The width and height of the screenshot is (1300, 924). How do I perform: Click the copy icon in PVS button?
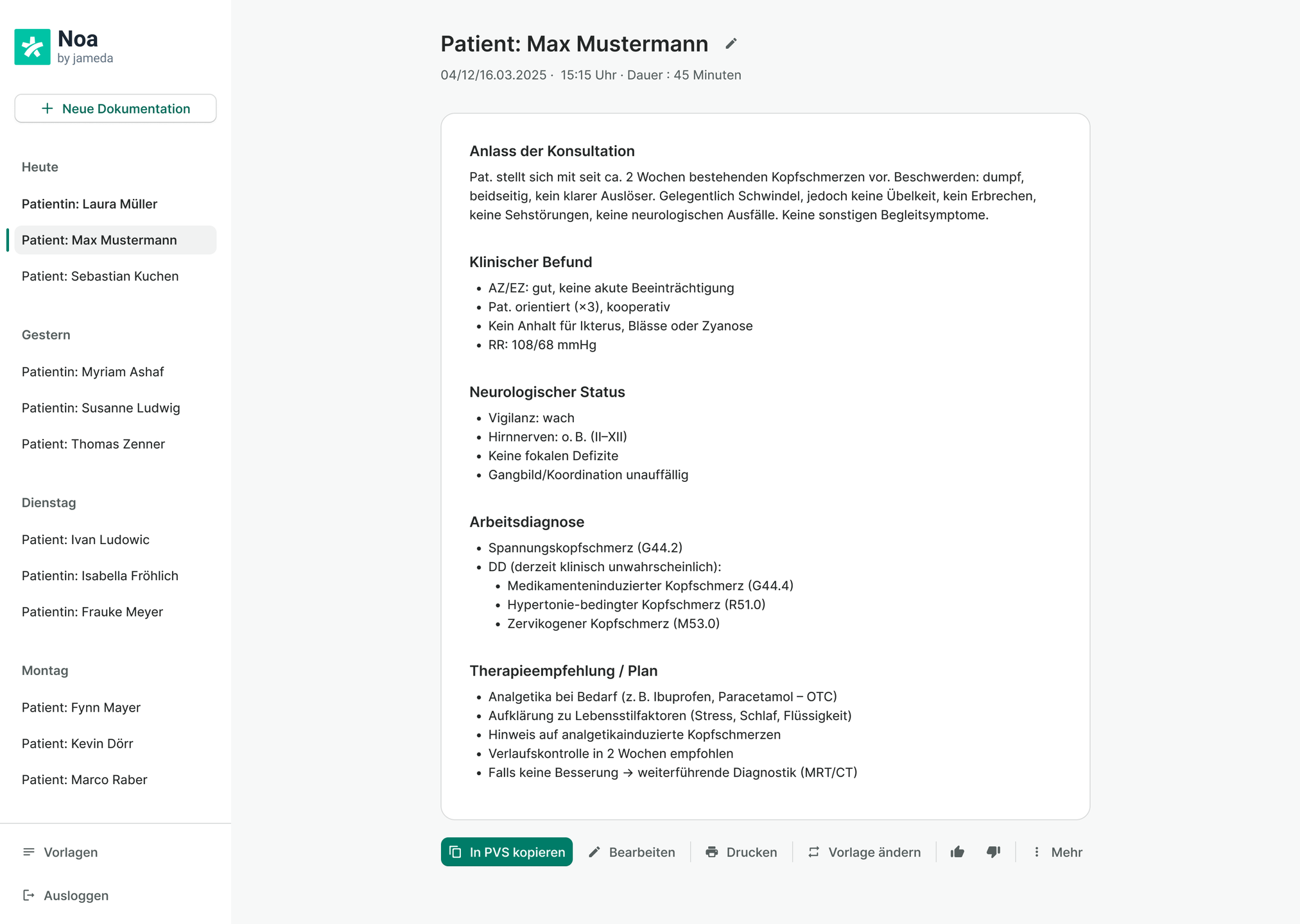point(455,852)
